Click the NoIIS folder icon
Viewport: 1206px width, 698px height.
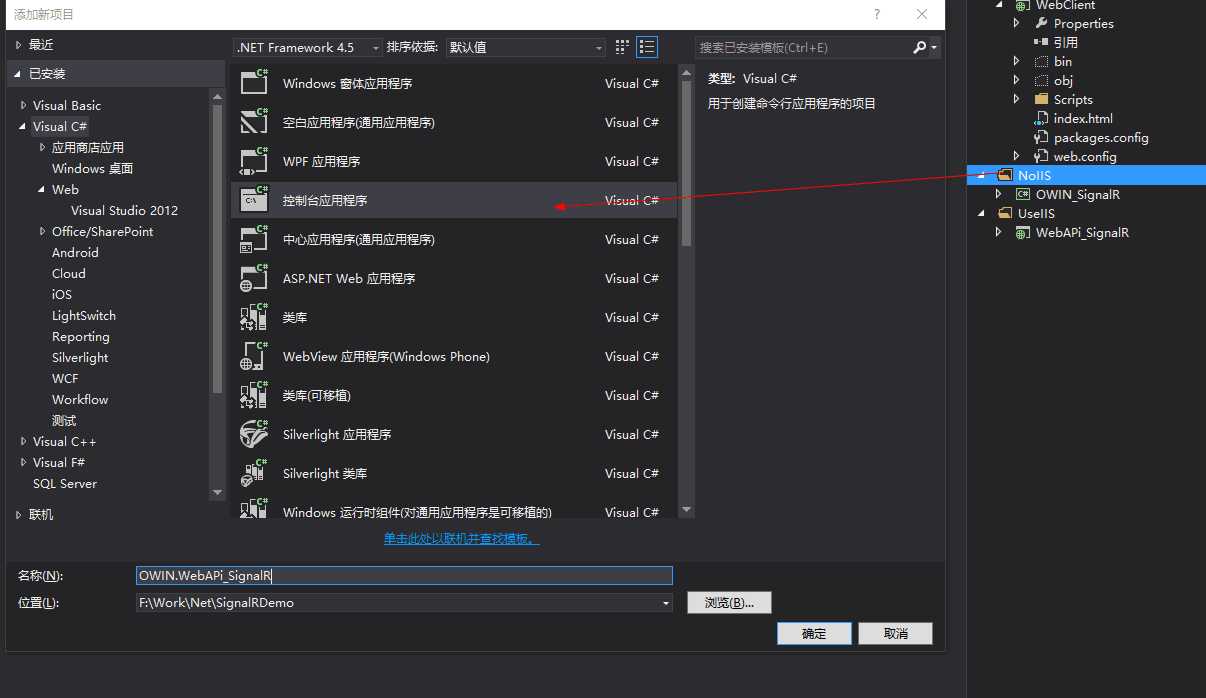(x=1005, y=175)
